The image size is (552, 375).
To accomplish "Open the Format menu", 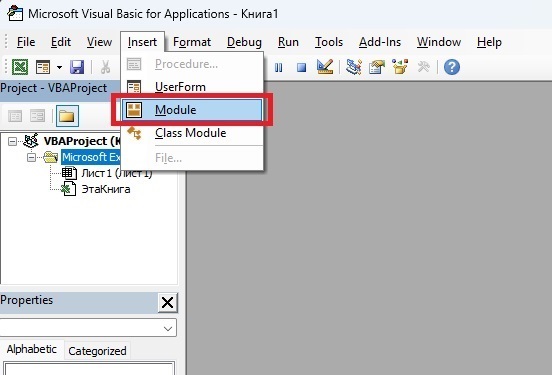I will [192, 42].
